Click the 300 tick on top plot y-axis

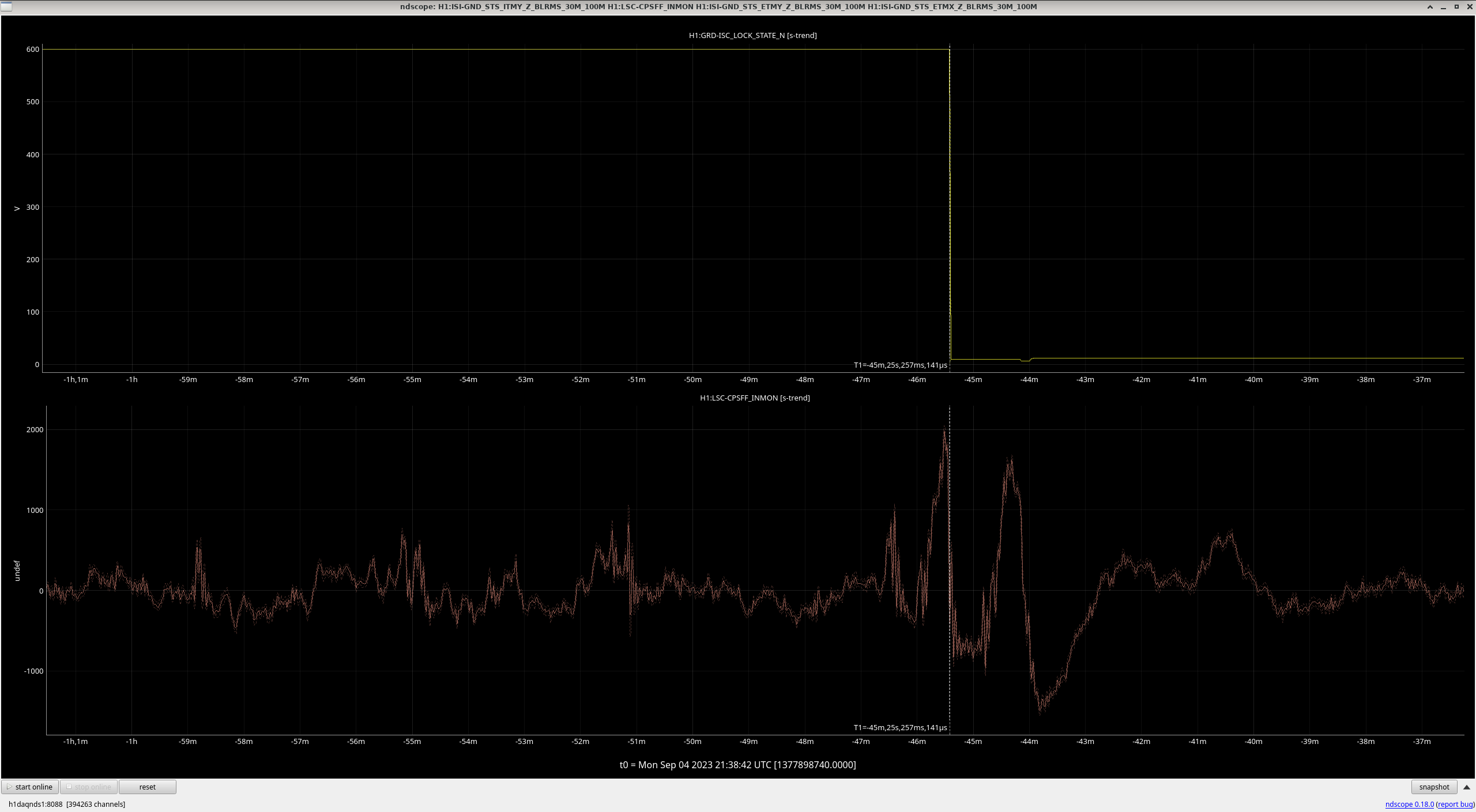point(33,207)
